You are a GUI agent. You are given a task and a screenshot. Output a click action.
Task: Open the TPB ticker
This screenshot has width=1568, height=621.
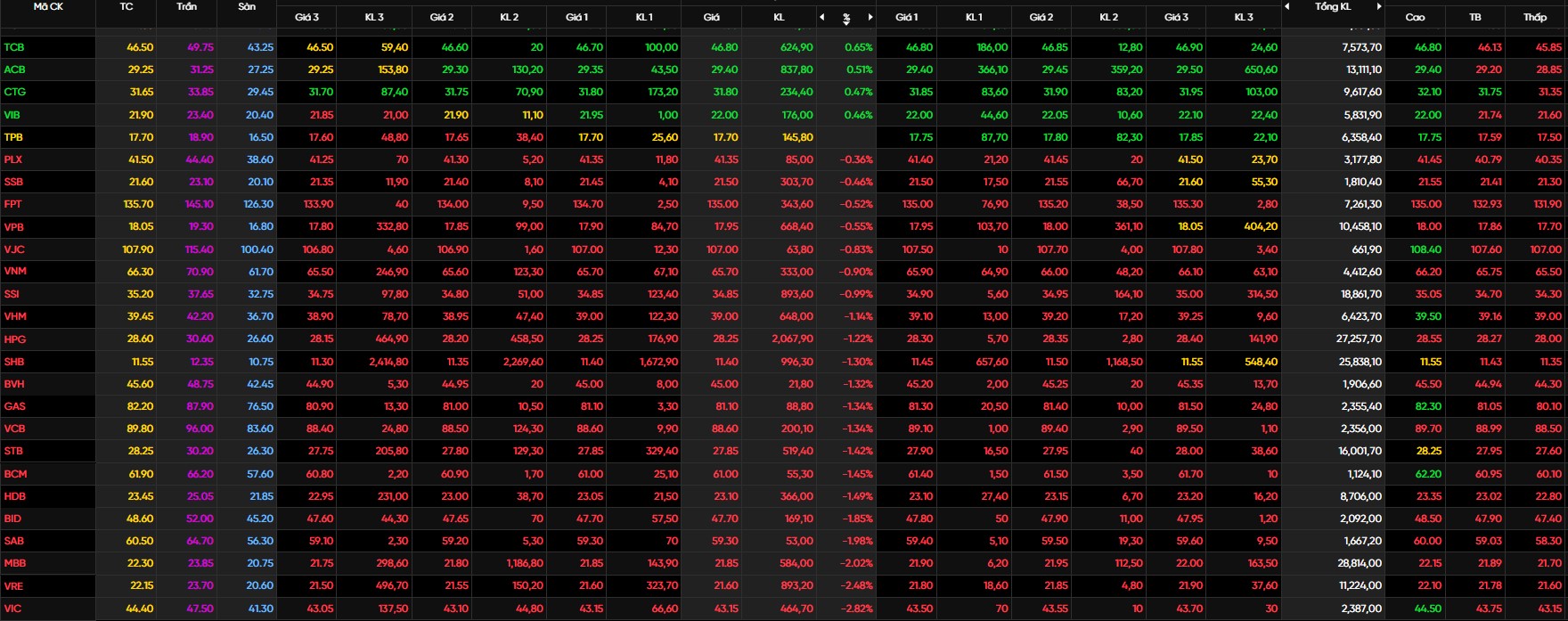13,137
